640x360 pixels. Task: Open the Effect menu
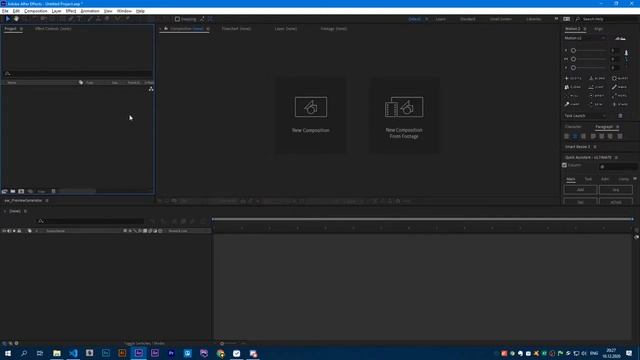pos(71,11)
